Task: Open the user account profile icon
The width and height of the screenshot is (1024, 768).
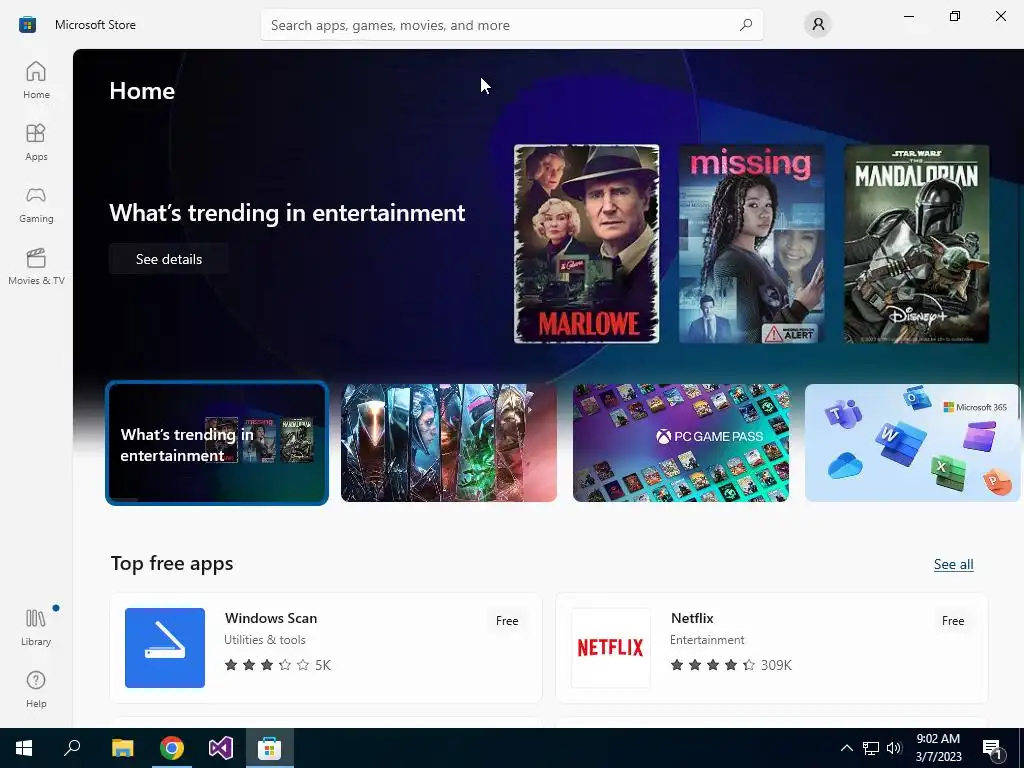Action: 818,25
